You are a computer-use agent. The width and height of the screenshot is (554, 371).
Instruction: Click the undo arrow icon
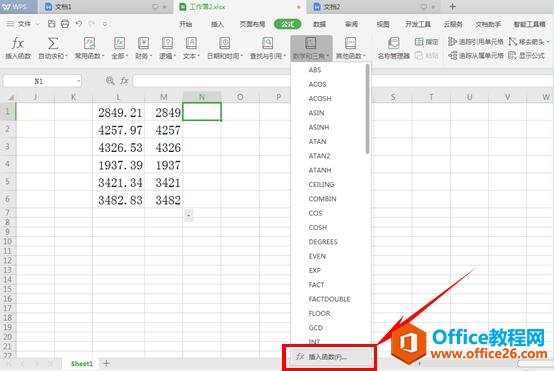pyautogui.click(x=79, y=24)
